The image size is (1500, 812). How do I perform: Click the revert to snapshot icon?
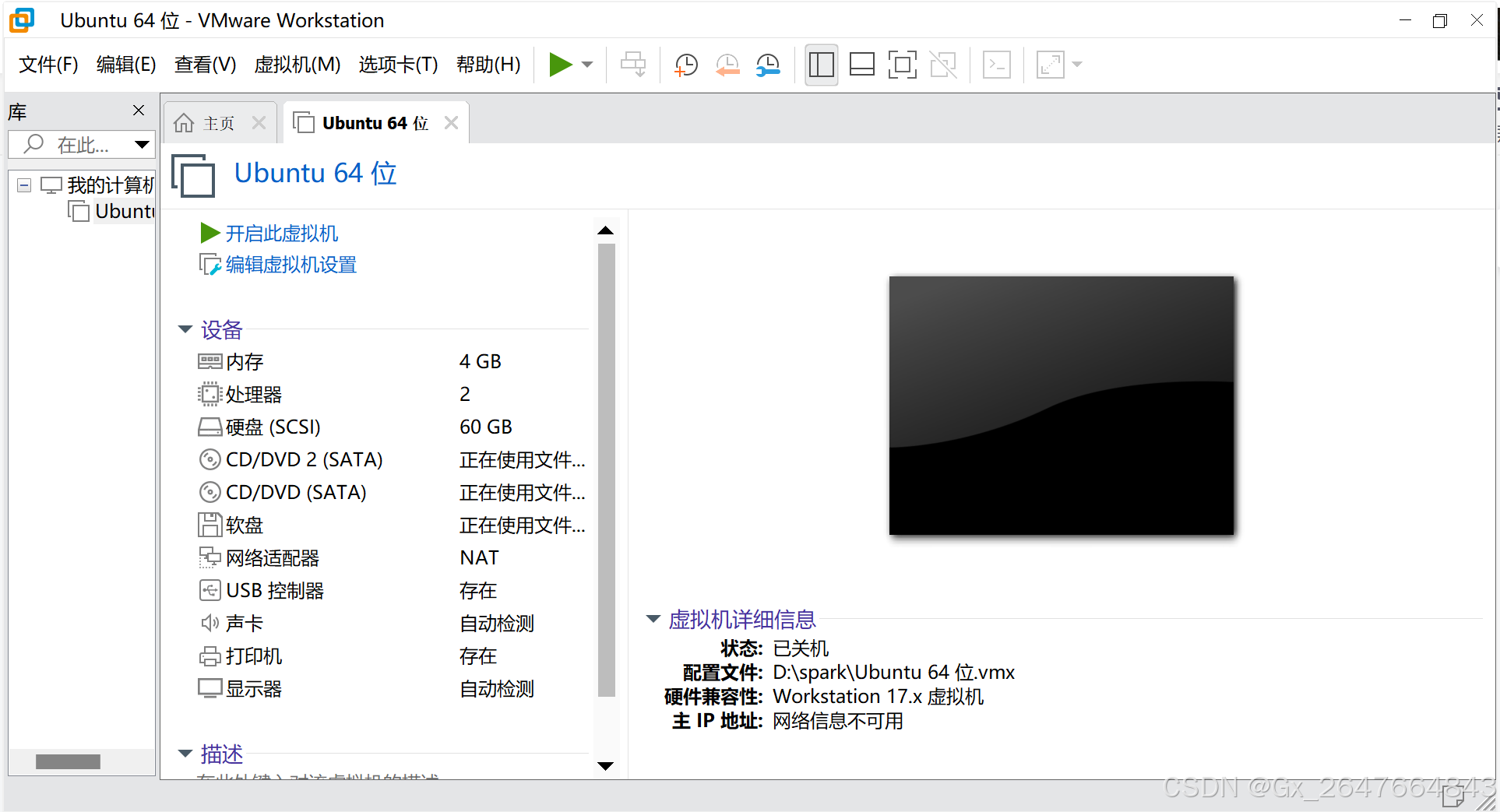[x=727, y=65]
